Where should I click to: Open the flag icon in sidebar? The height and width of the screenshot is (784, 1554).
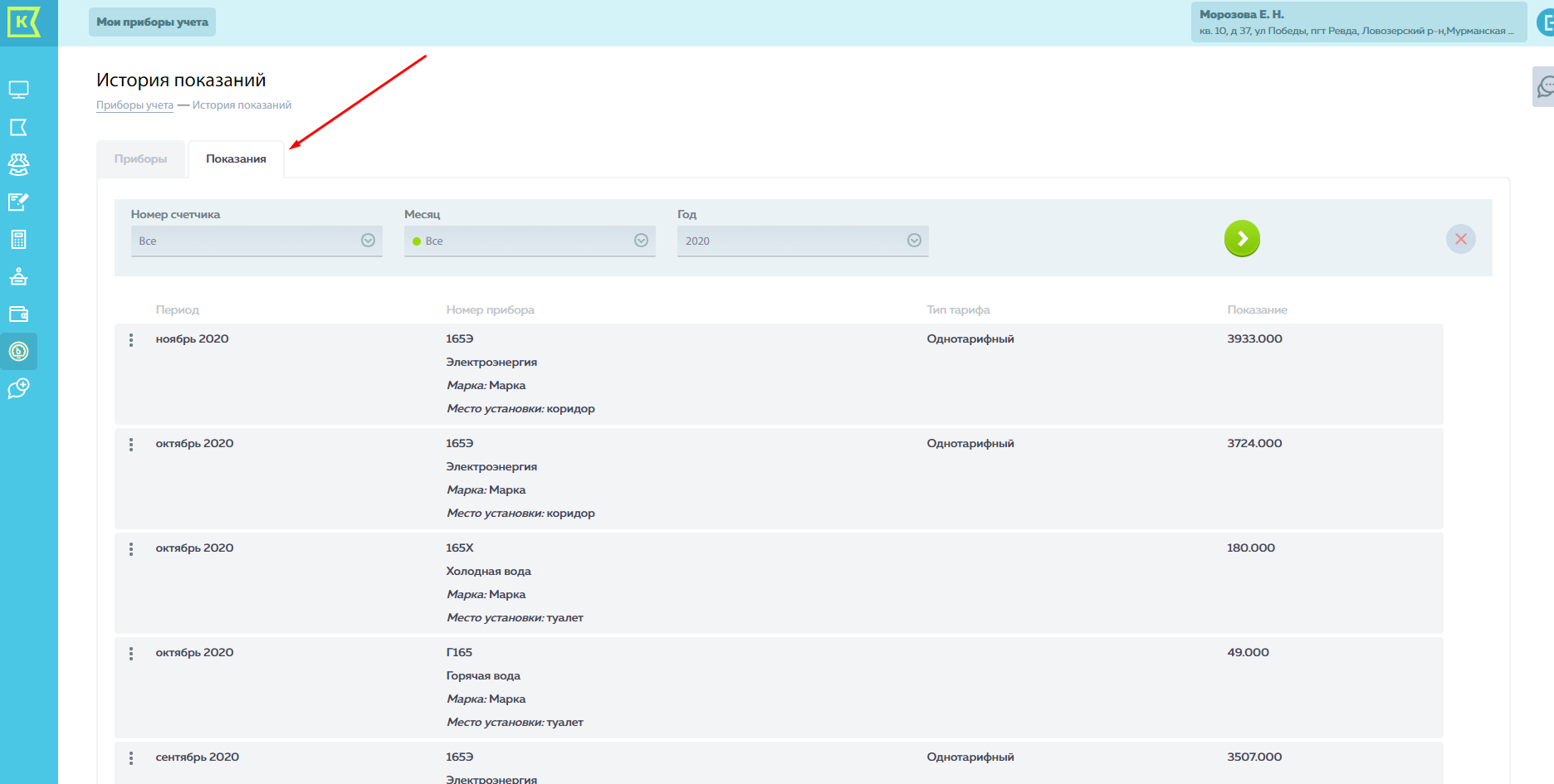(x=18, y=127)
